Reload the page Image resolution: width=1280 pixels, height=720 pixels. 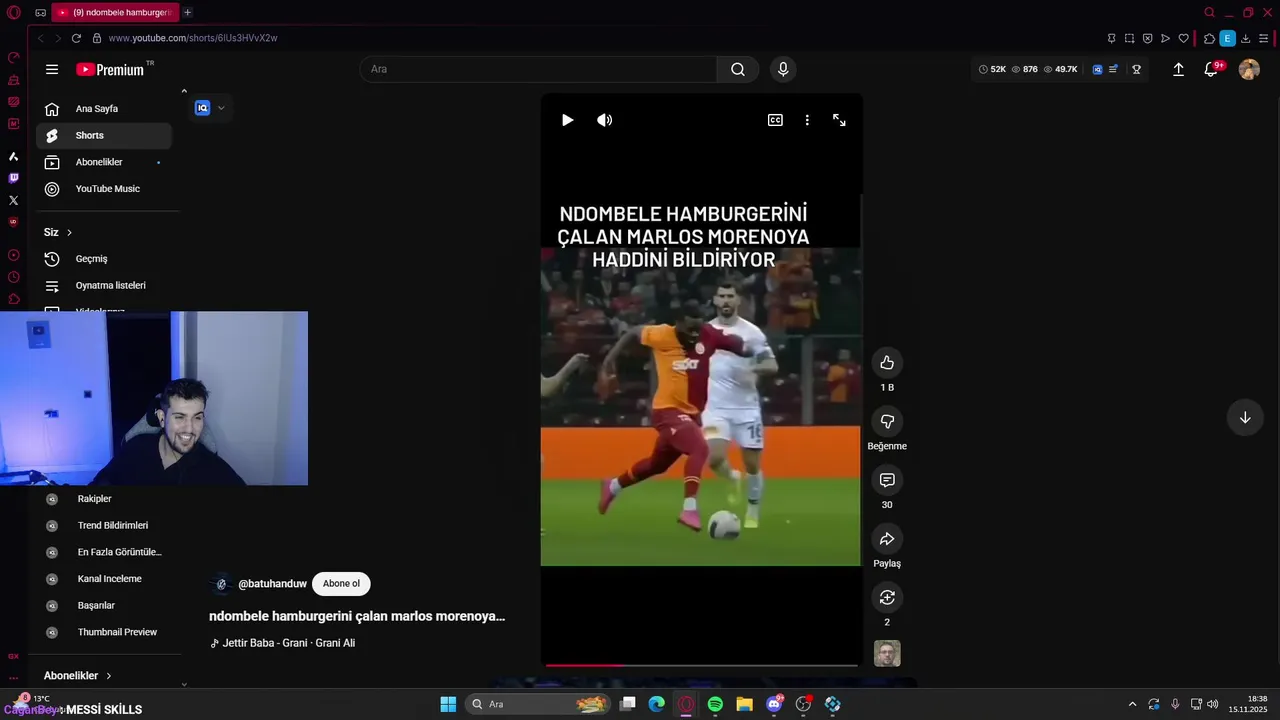[76, 38]
